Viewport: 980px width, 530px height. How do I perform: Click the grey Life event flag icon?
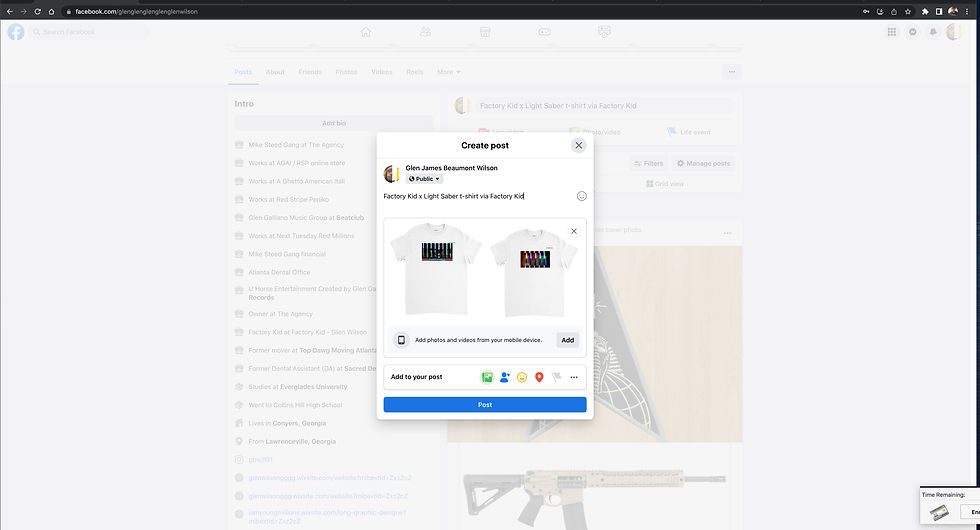[556, 377]
